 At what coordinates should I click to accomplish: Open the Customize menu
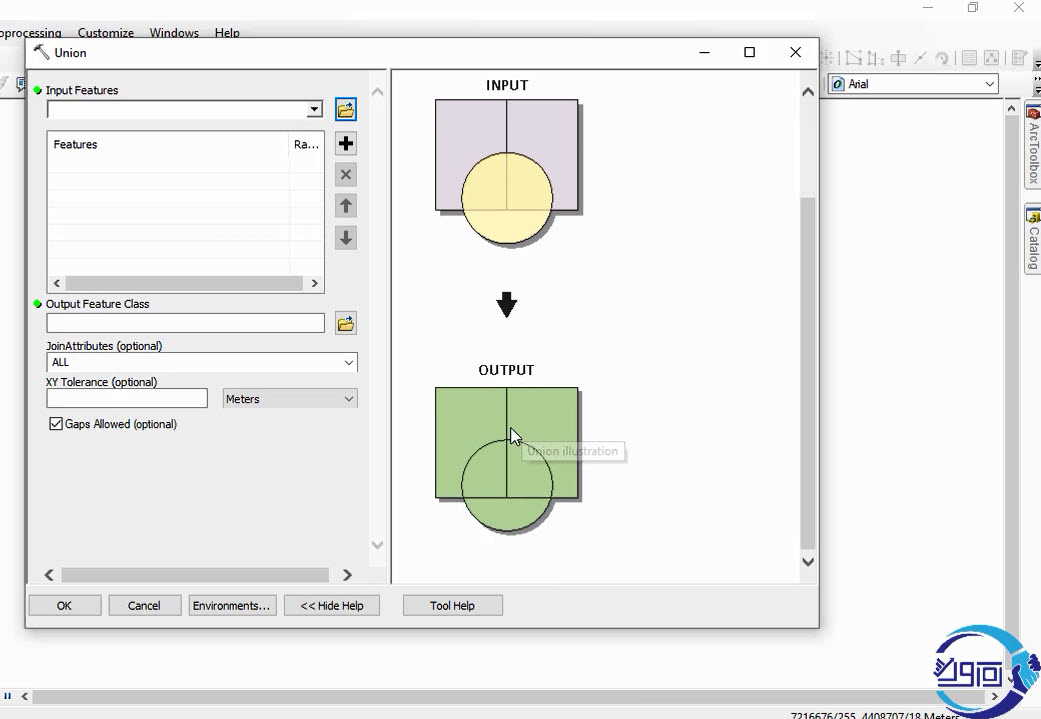(x=106, y=33)
